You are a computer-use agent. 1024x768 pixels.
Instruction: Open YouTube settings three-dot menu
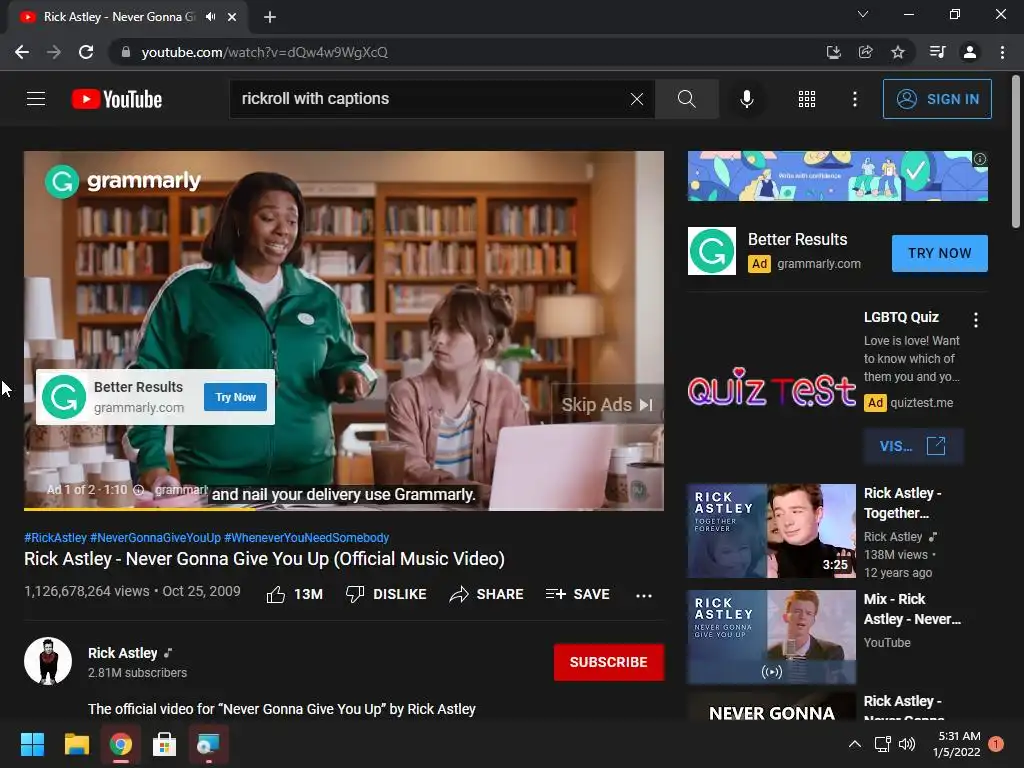(x=854, y=99)
